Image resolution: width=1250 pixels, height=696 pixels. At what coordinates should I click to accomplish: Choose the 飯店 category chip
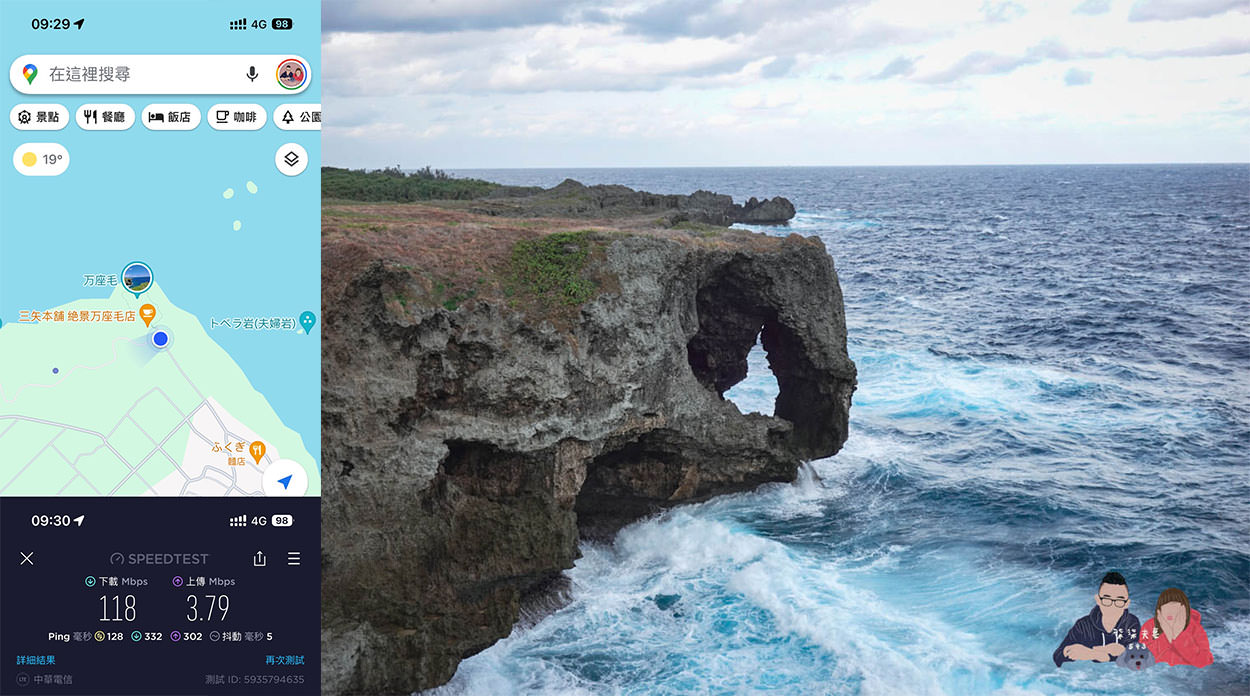pos(171,117)
